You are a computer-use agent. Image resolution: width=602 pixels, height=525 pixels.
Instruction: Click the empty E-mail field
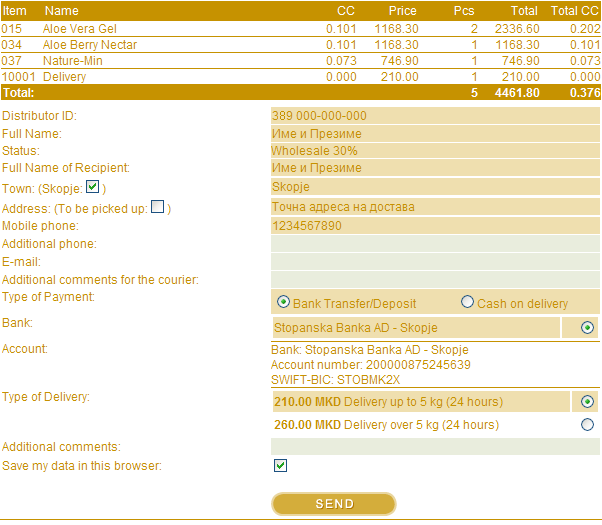point(435,262)
